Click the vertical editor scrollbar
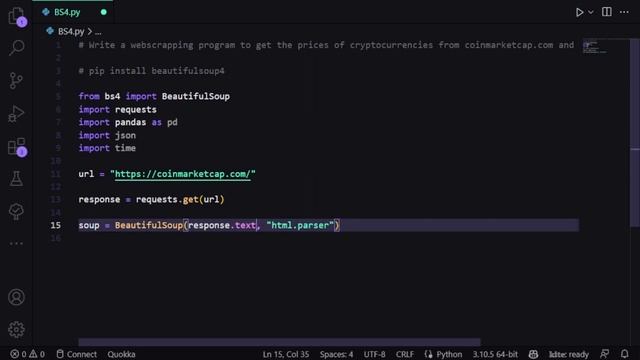The image size is (640, 360). click(635, 133)
